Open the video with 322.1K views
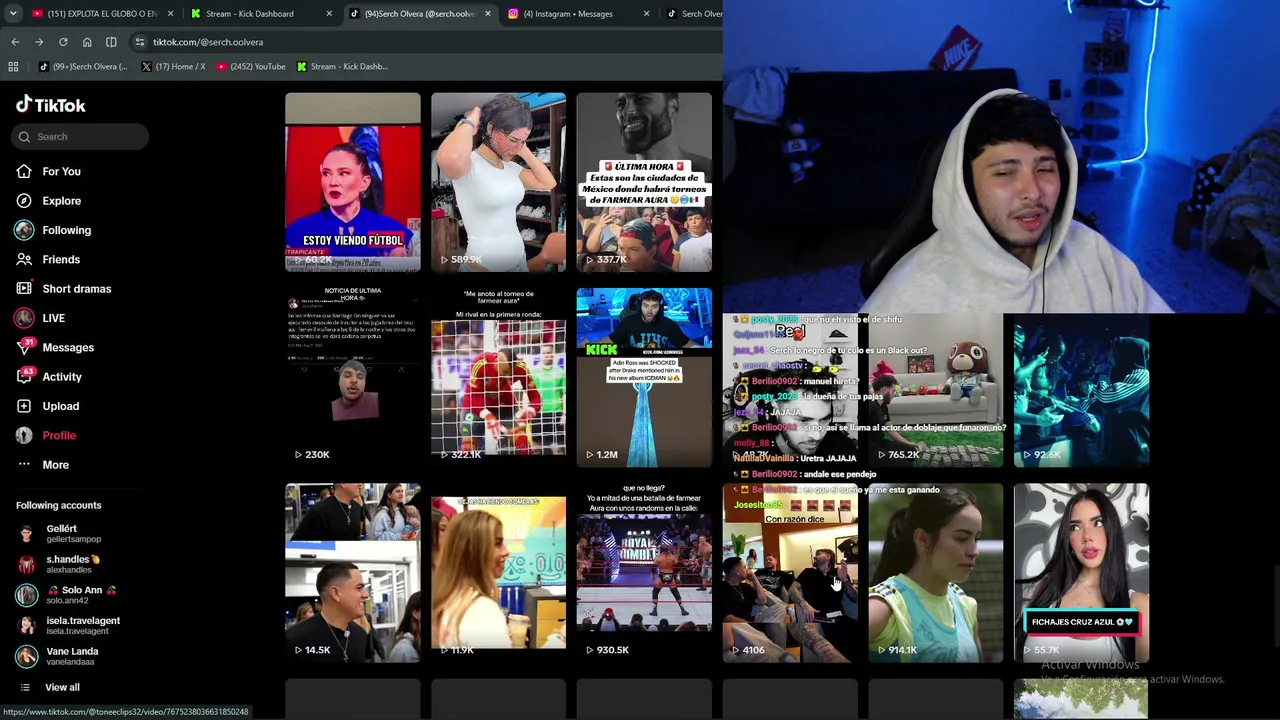 [498, 378]
